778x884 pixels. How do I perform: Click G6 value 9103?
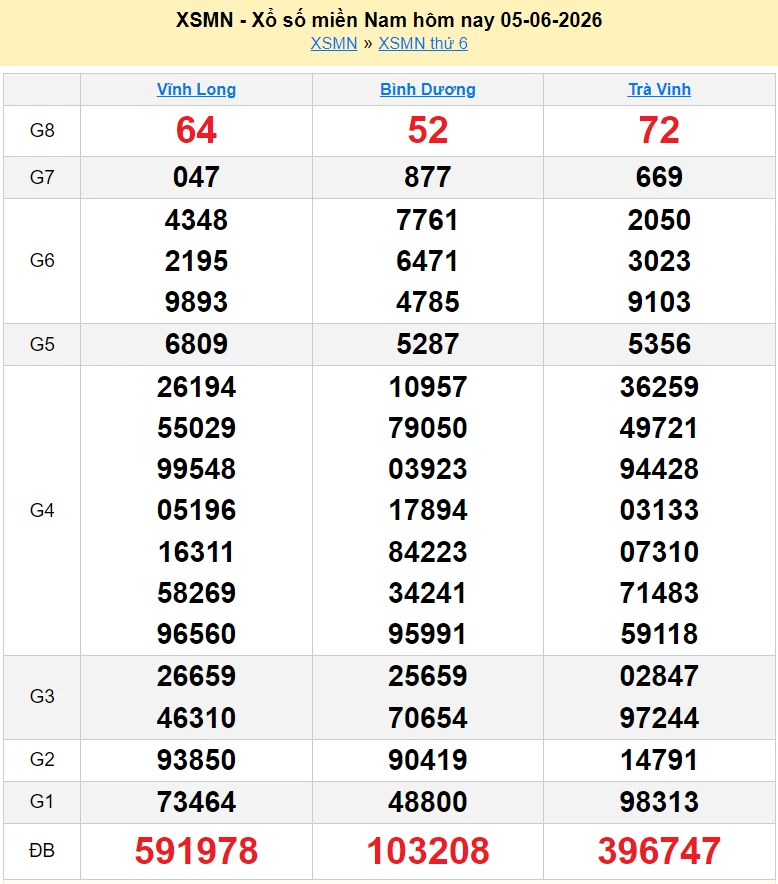pyautogui.click(x=660, y=302)
